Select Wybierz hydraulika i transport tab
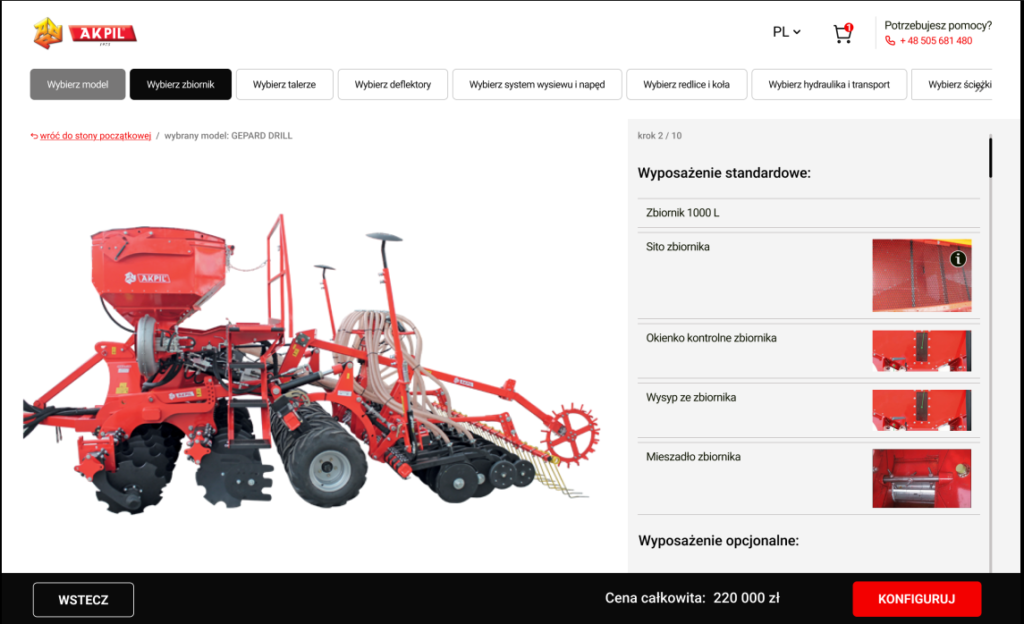 point(829,85)
